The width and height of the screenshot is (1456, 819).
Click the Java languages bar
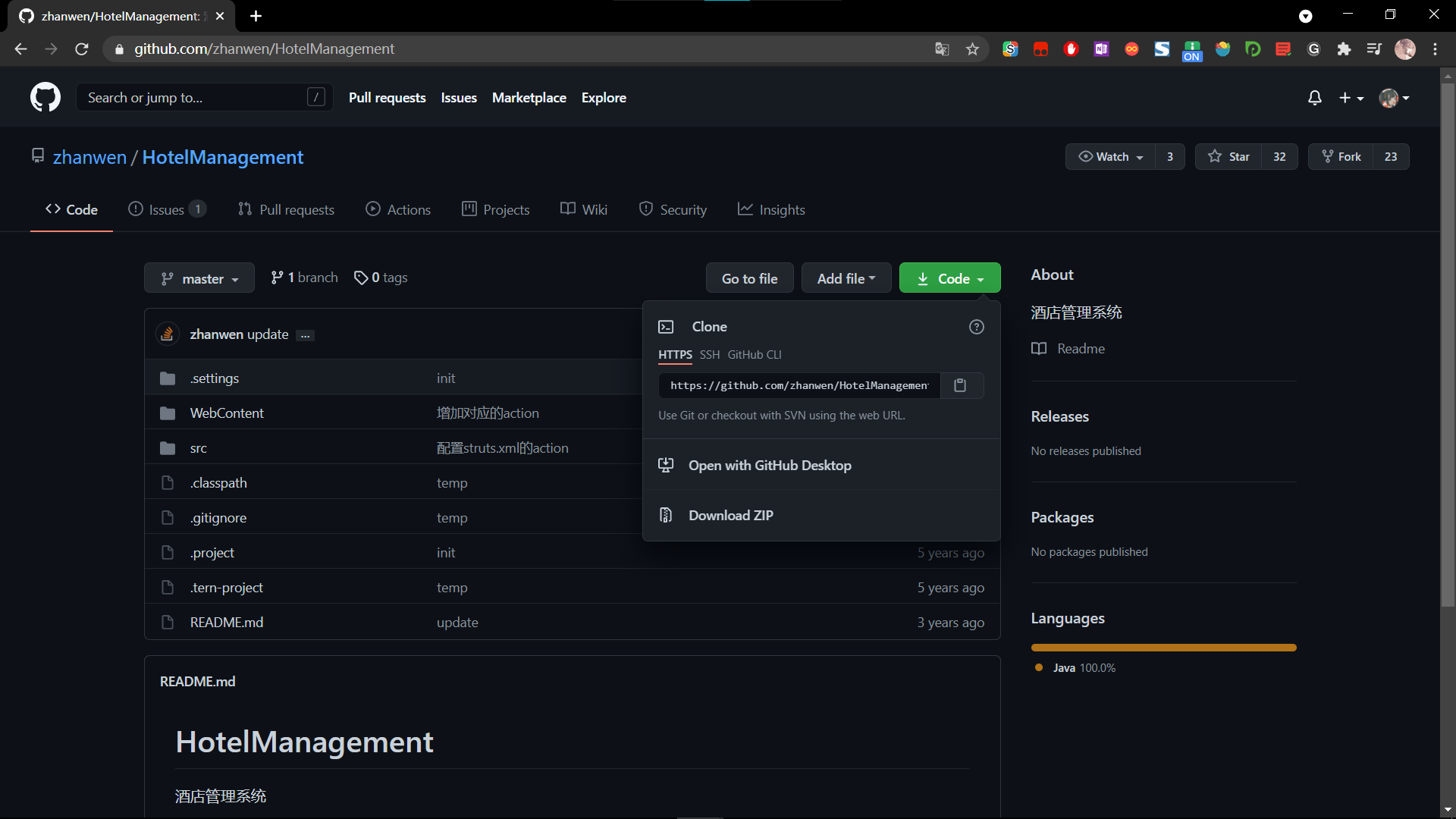click(x=1163, y=647)
